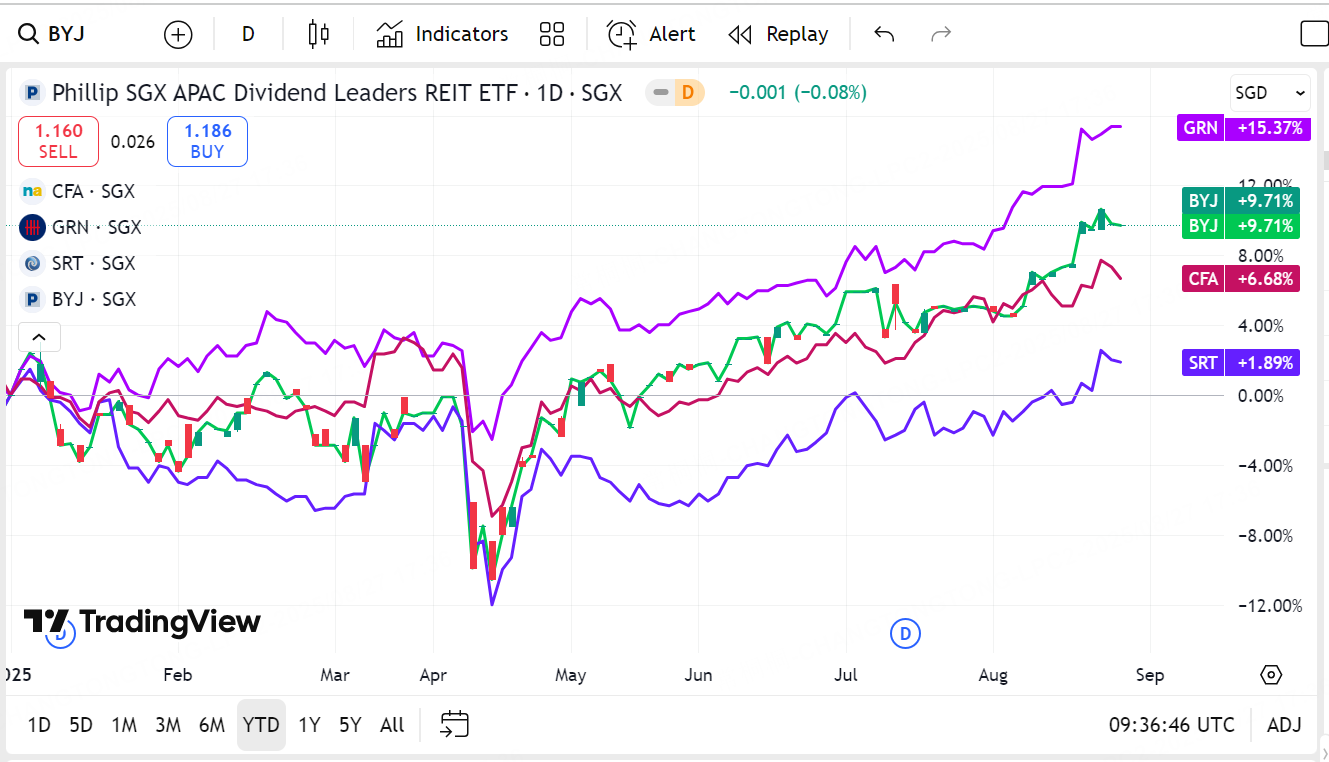This screenshot has height=762, width=1329.
Task: Open symbol search magnifier icon
Action: (x=28, y=34)
